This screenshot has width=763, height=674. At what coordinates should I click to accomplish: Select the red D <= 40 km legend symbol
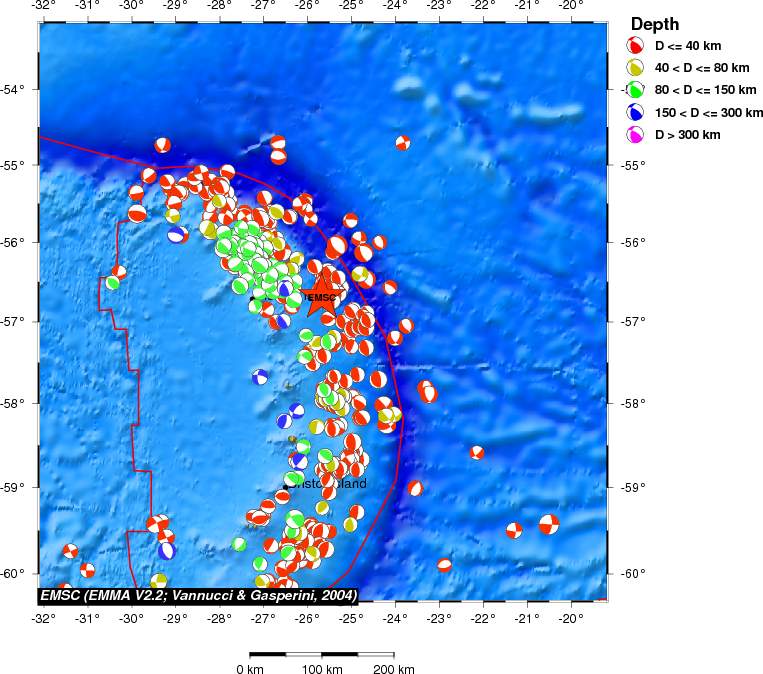tap(635, 46)
